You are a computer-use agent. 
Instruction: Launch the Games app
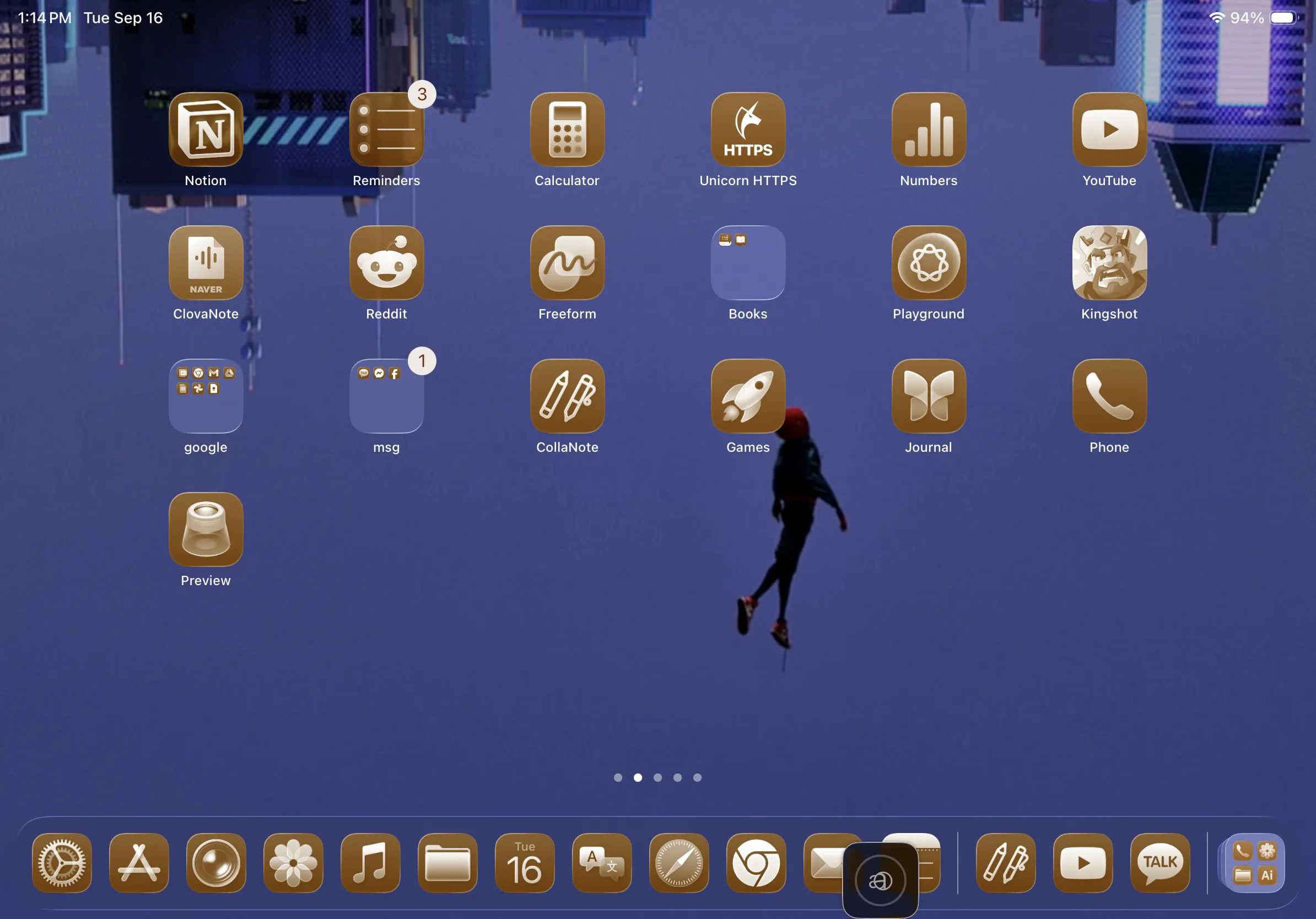coord(748,396)
